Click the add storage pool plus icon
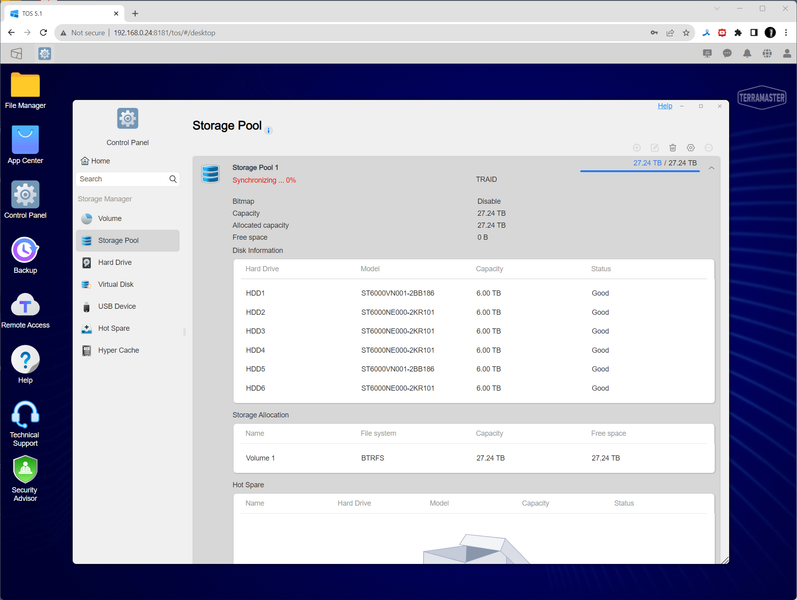 pyautogui.click(x=636, y=147)
